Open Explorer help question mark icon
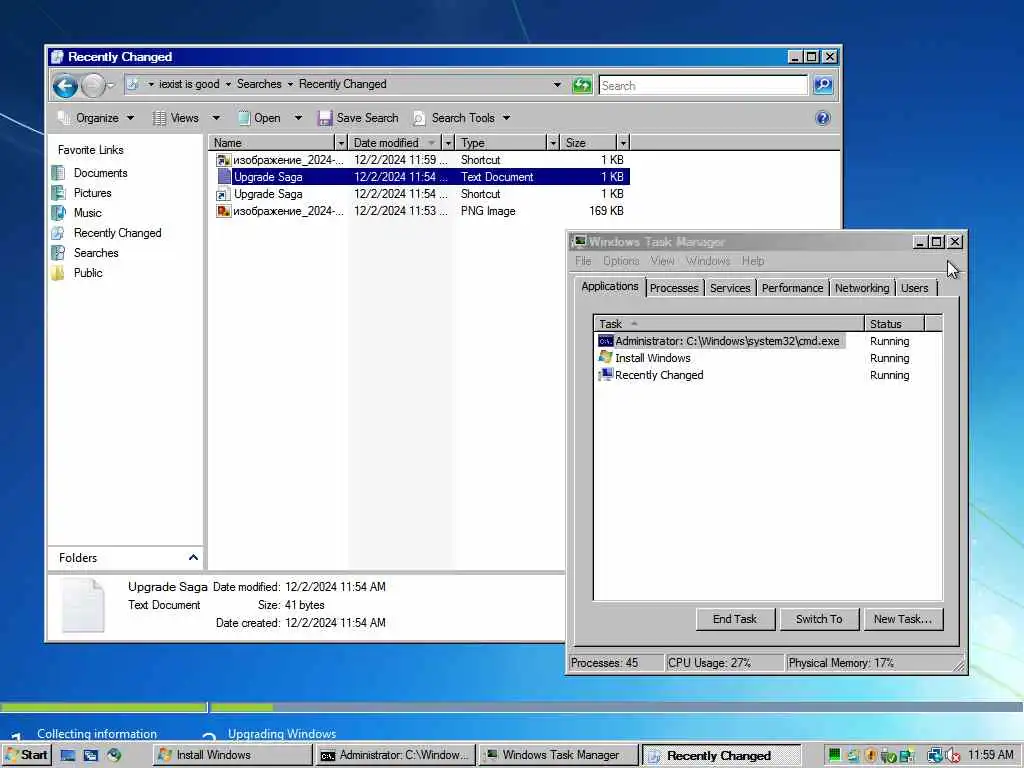1024x768 pixels. tap(823, 118)
